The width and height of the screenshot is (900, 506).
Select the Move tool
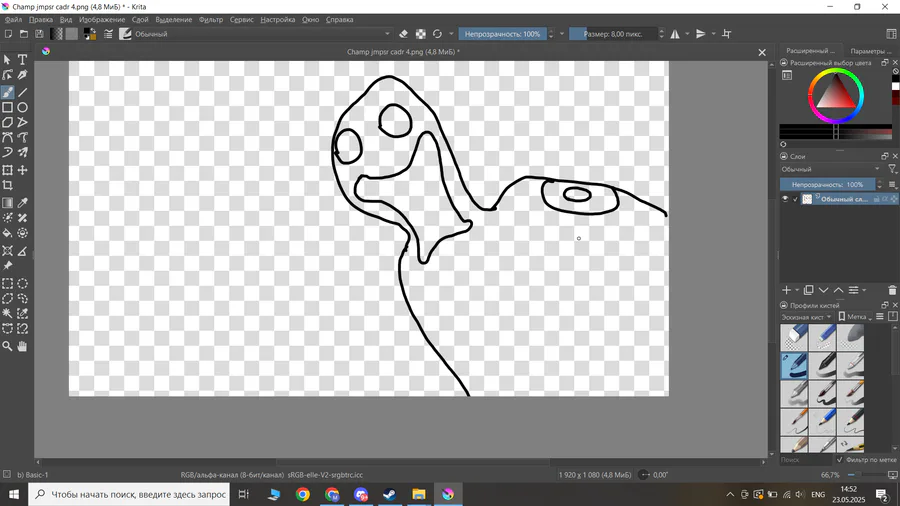[x=22, y=170]
